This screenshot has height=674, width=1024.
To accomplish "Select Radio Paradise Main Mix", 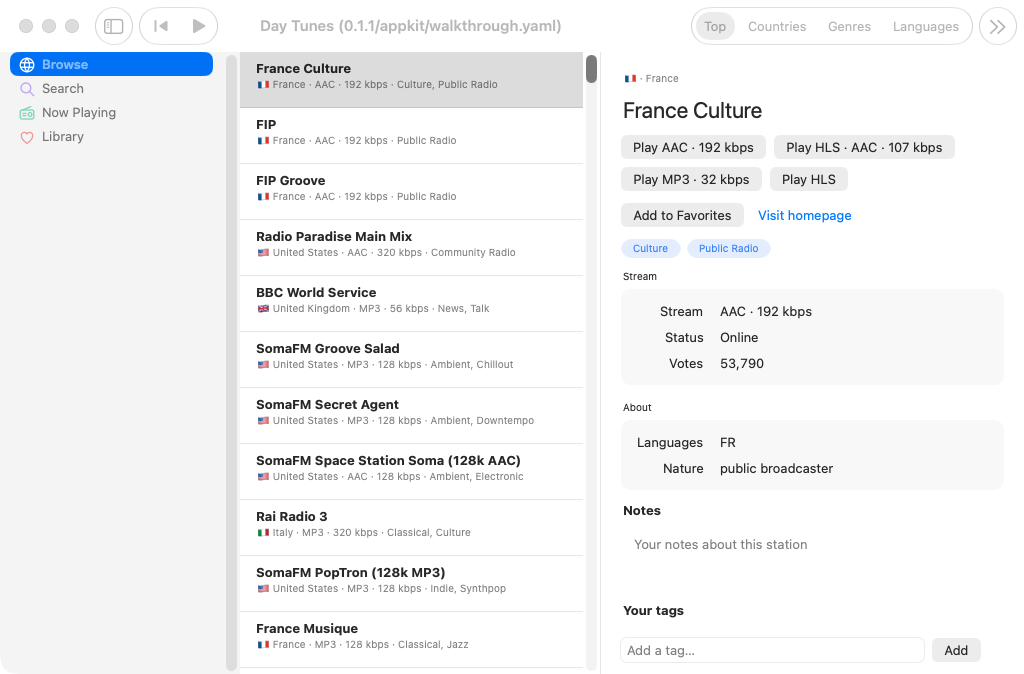I will 411,248.
